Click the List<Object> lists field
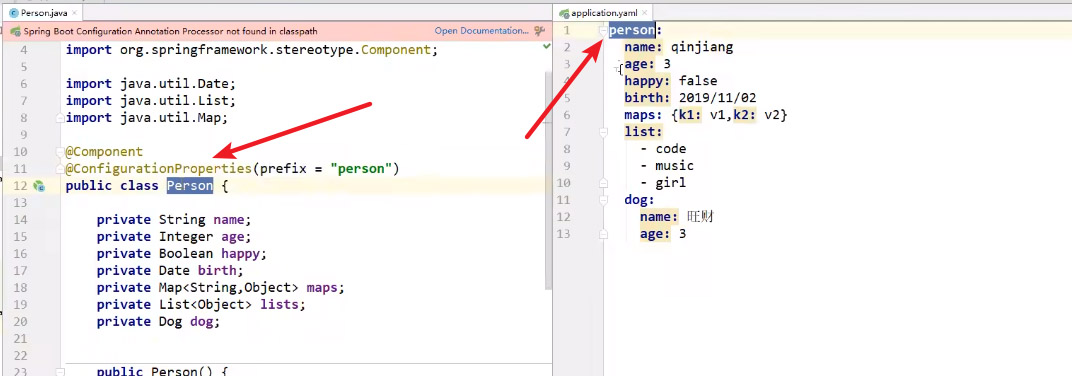Screen dimensions: 1072x376 tap(201, 305)
